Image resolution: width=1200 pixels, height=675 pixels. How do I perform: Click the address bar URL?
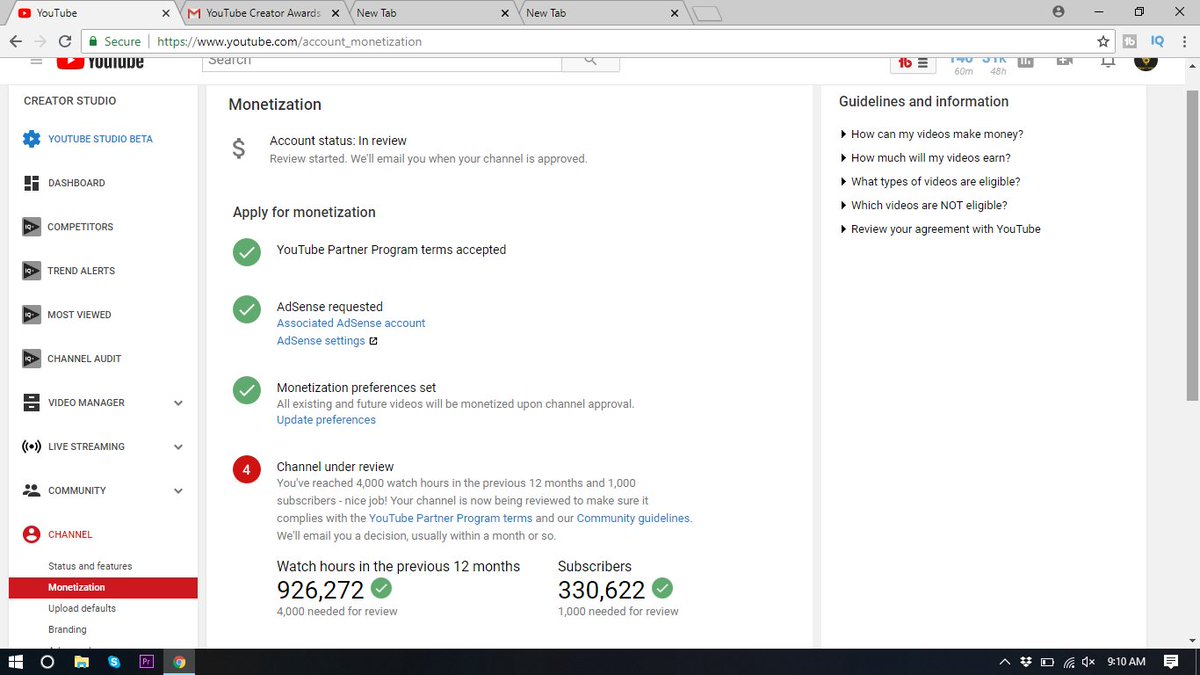[288, 42]
